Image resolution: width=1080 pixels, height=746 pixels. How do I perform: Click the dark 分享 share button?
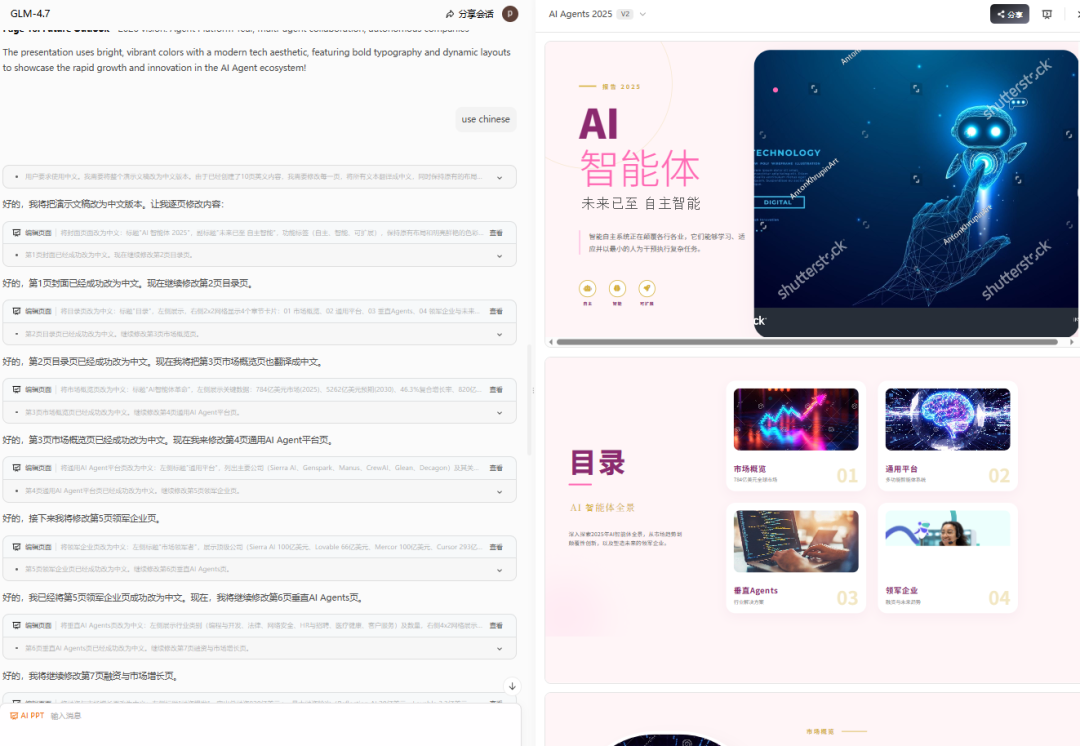point(1009,14)
